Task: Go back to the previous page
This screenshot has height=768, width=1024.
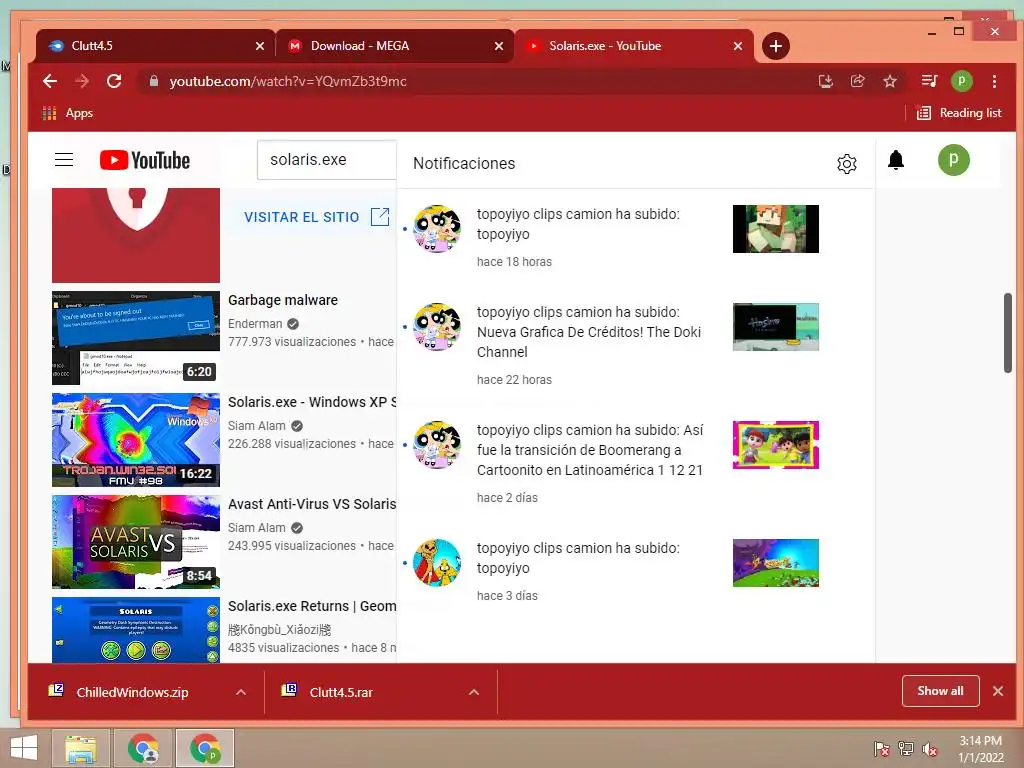Action: 50,81
